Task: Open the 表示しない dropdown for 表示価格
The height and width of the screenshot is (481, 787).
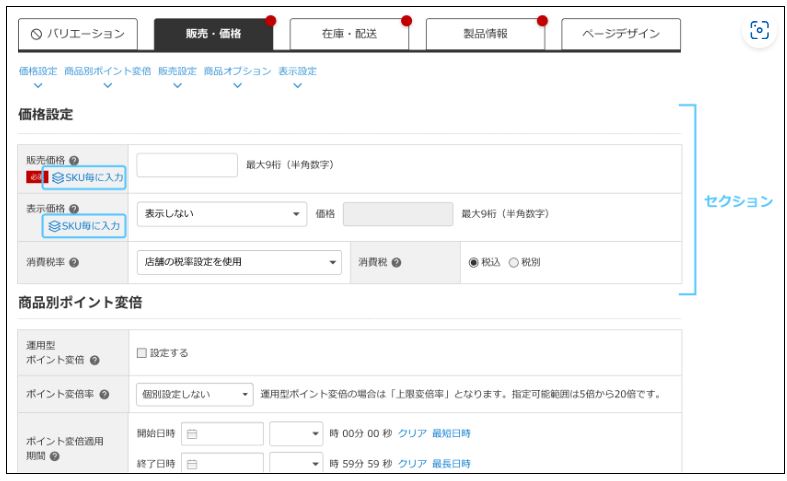Action: tap(223, 213)
